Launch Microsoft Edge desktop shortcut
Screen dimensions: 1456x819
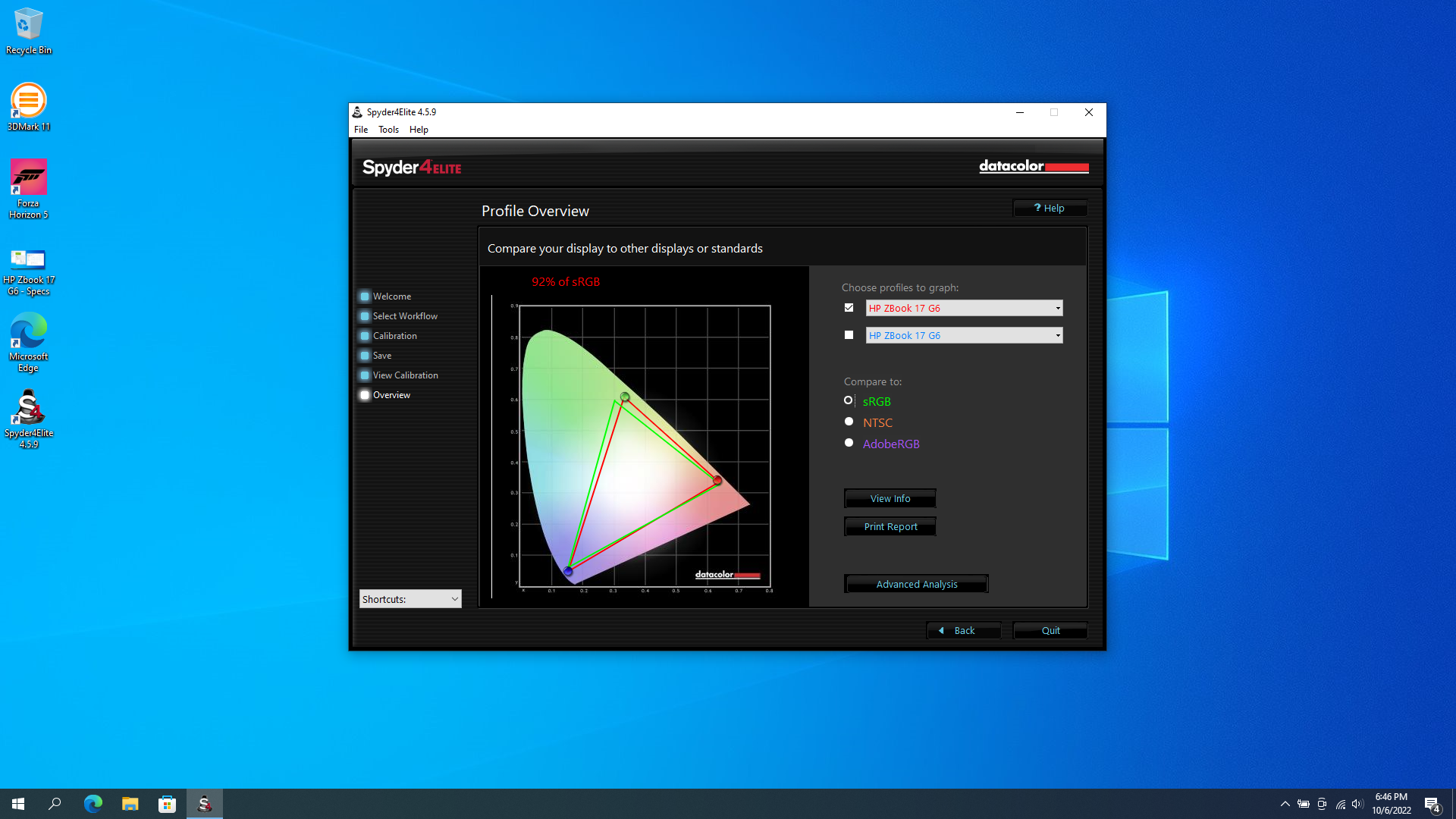(x=29, y=344)
